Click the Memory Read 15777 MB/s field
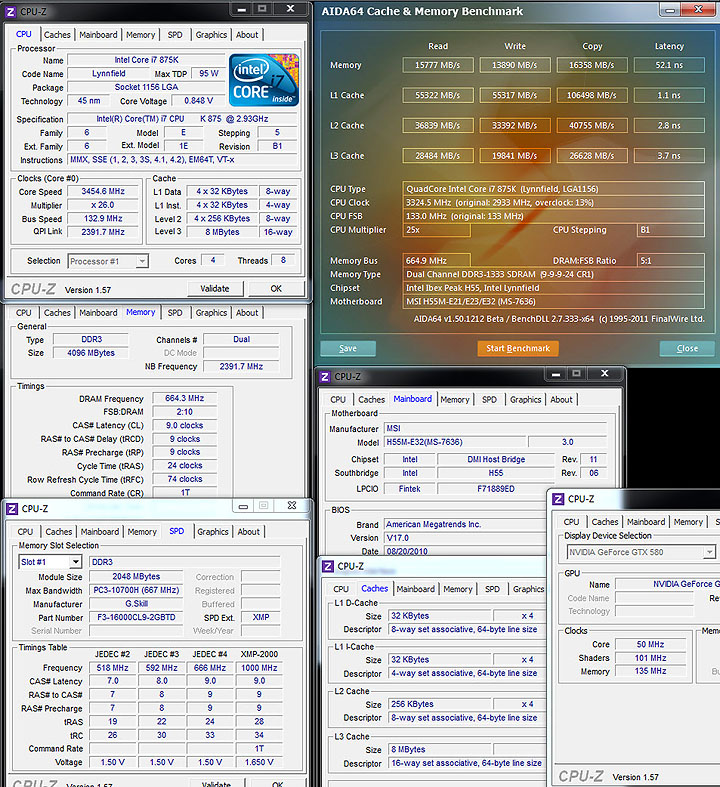Viewport: 720px width, 787px height. 438,65
